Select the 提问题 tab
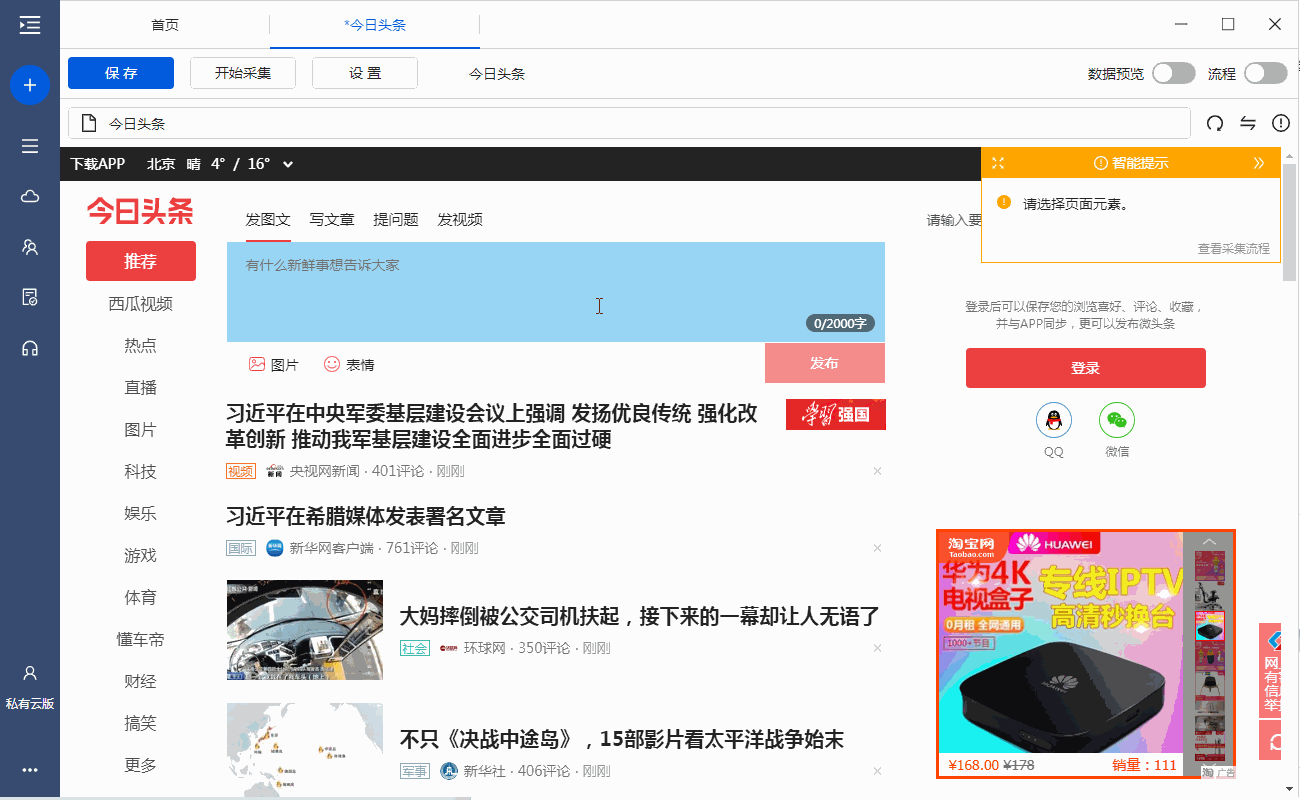1300x800 pixels. [x=396, y=220]
